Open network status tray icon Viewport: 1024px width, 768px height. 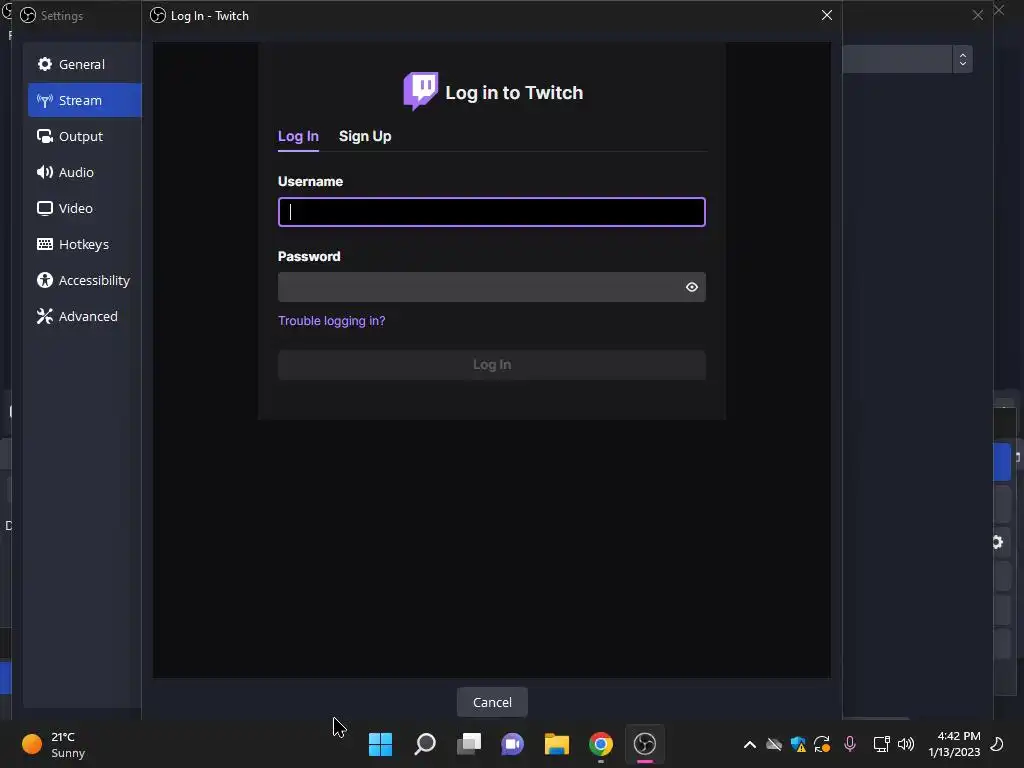[881, 744]
